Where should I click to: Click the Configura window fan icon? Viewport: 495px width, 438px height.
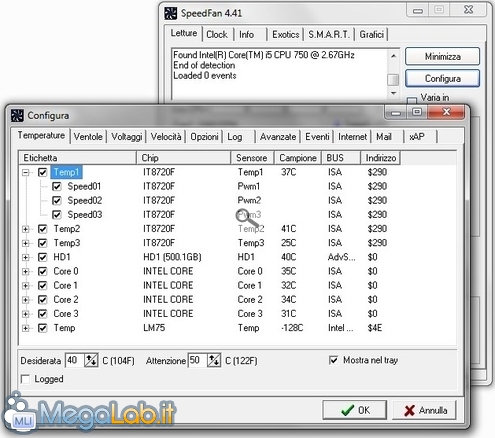pos(17,115)
